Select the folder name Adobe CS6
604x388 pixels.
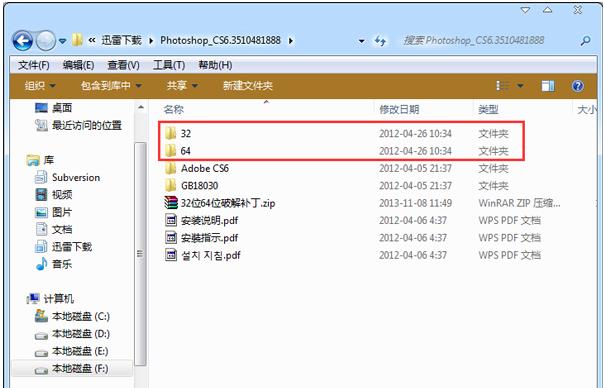click(x=205, y=168)
